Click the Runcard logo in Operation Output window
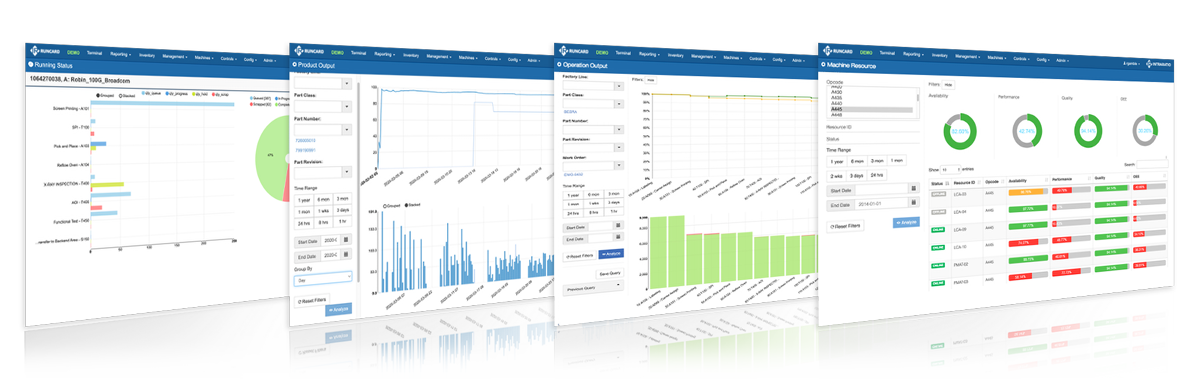The width and height of the screenshot is (1200, 384). 572,50
